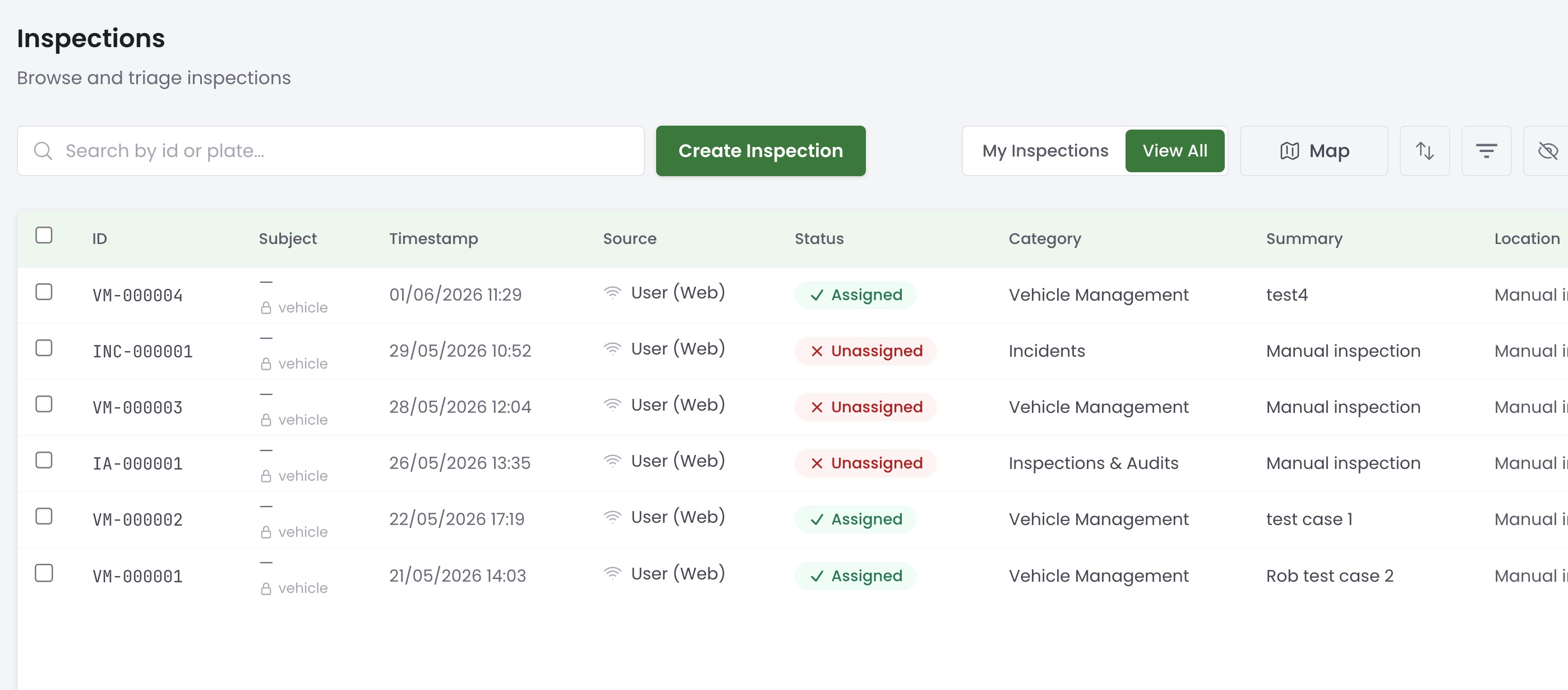
Task: Click User (Web) source in VM-000002 row
Action: (677, 517)
